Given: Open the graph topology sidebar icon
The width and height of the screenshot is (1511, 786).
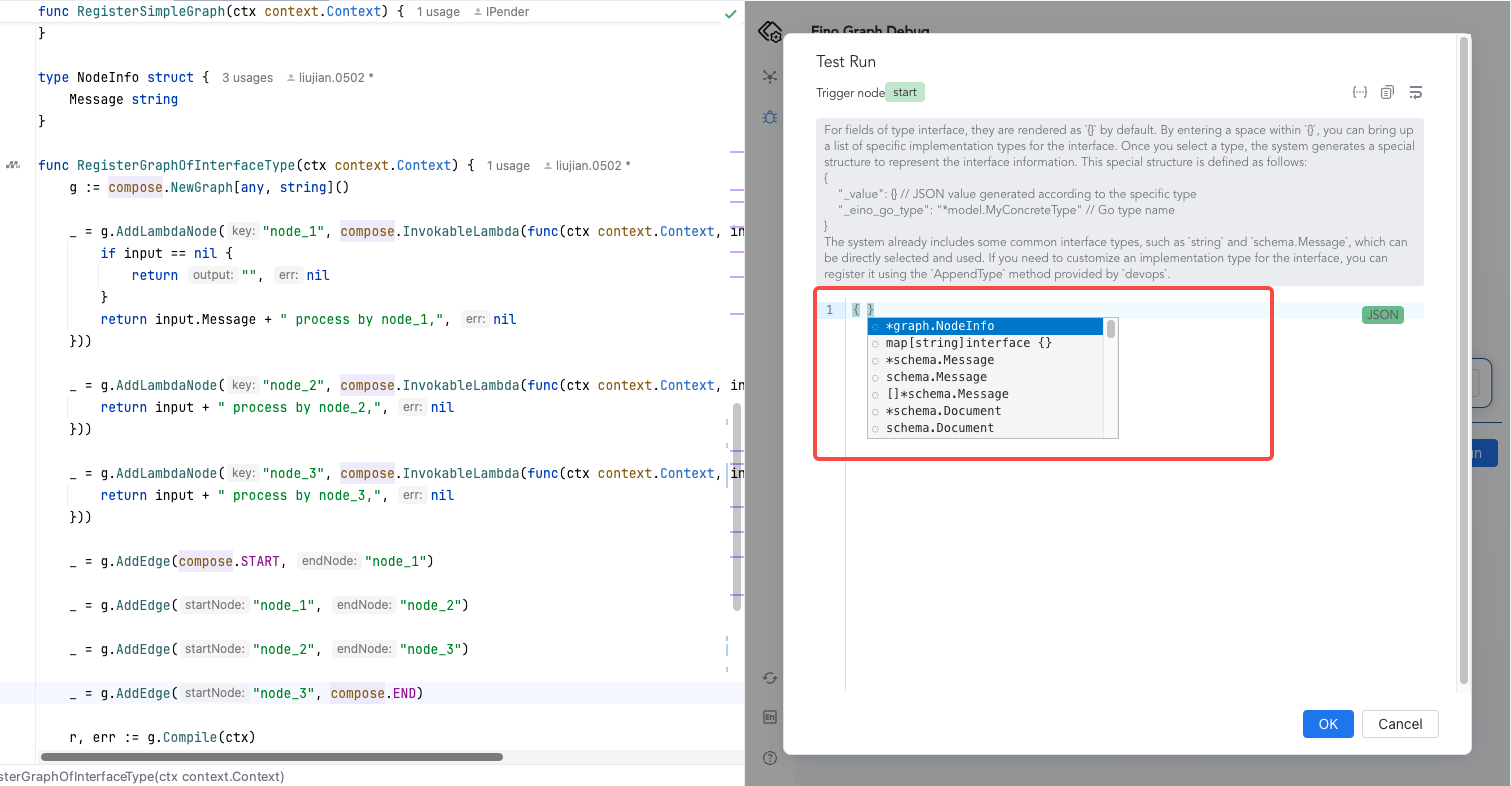Looking at the screenshot, I should pyautogui.click(x=769, y=76).
